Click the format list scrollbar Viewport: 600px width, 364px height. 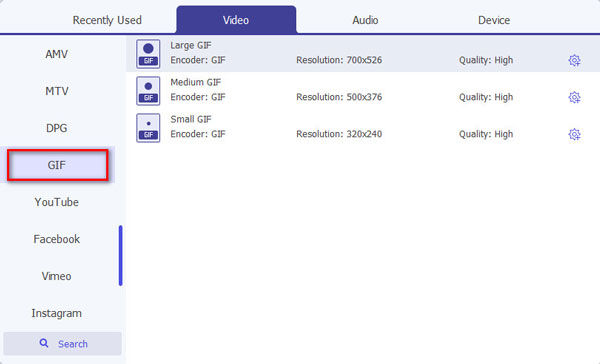coord(121,255)
